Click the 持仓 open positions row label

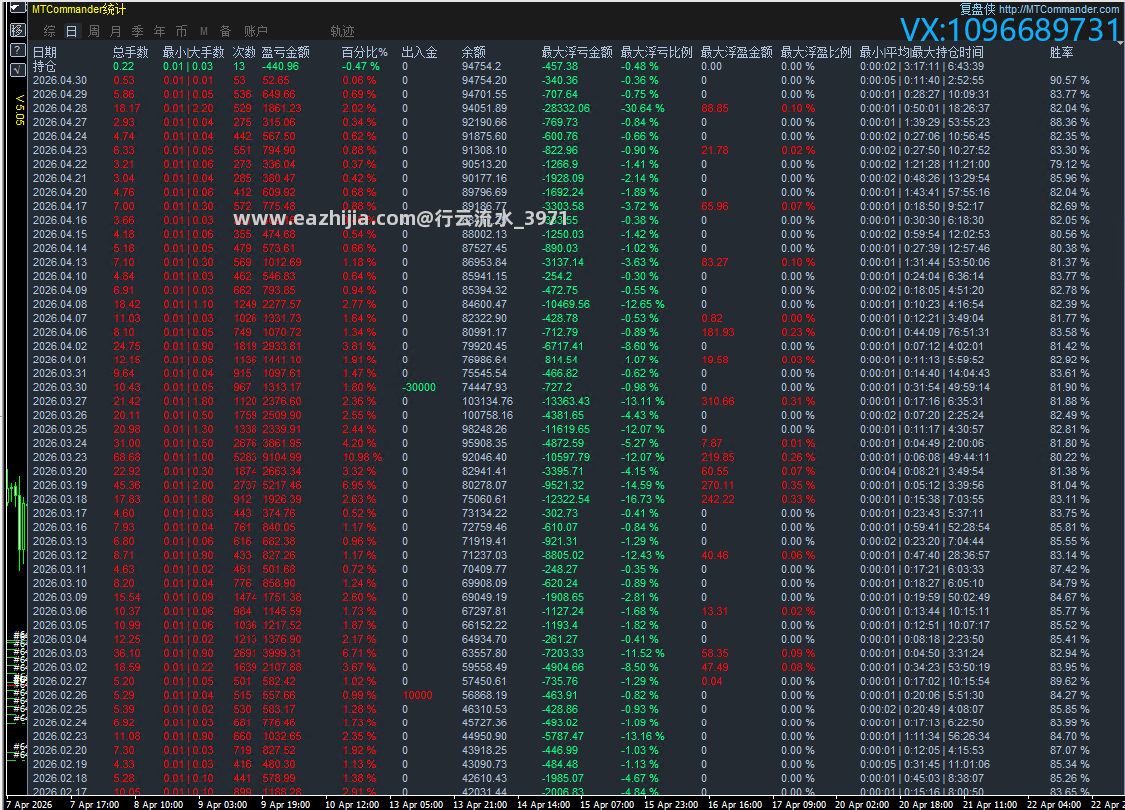tap(44, 66)
